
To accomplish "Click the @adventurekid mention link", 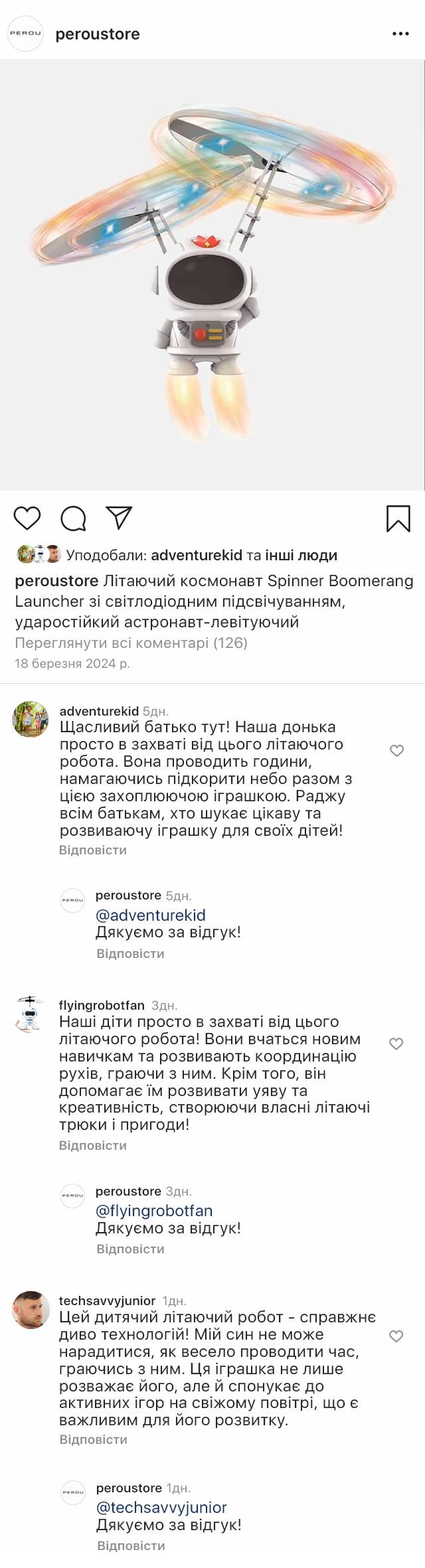I will click(151, 915).
